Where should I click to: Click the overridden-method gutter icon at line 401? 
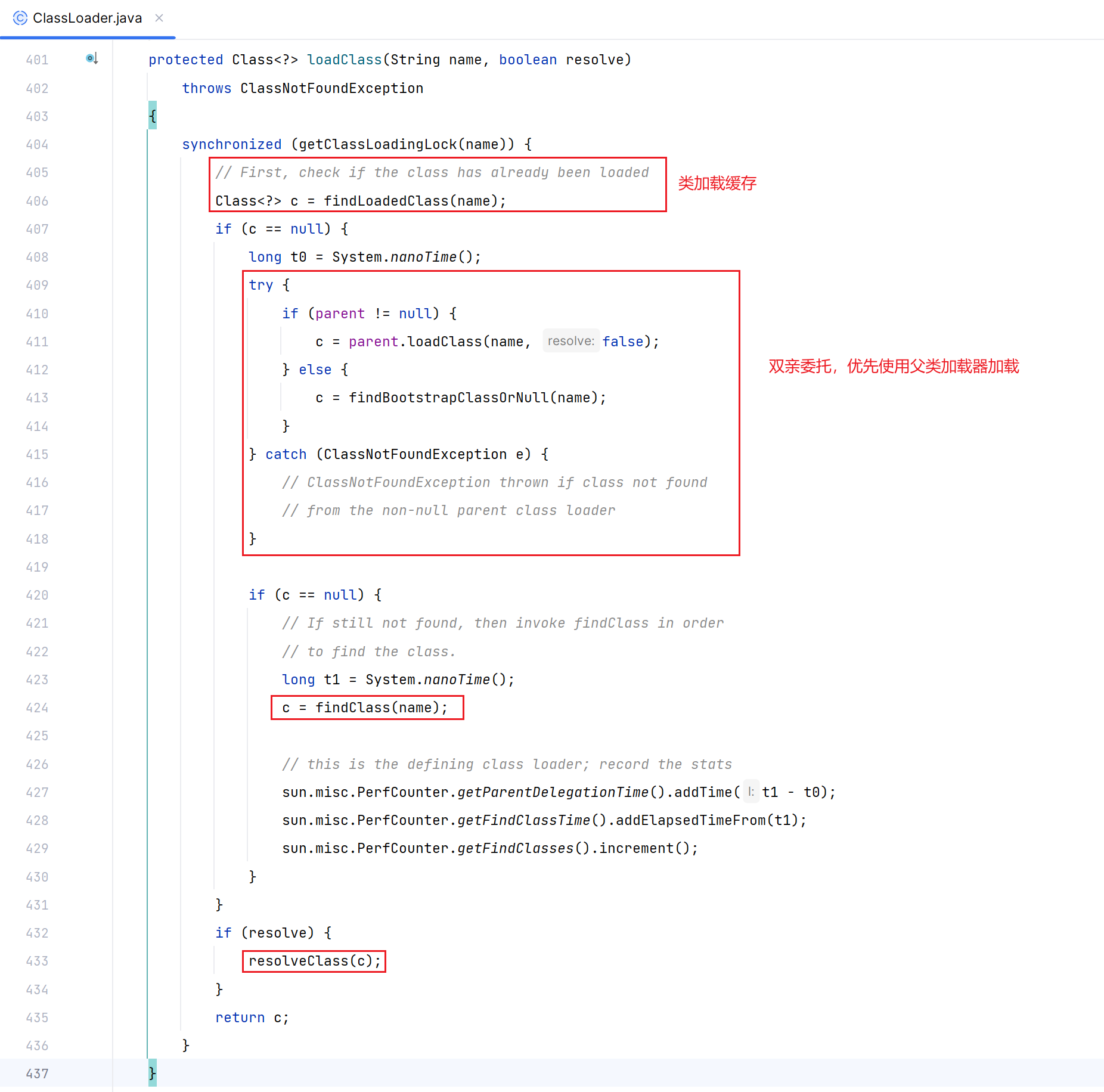[x=91, y=58]
